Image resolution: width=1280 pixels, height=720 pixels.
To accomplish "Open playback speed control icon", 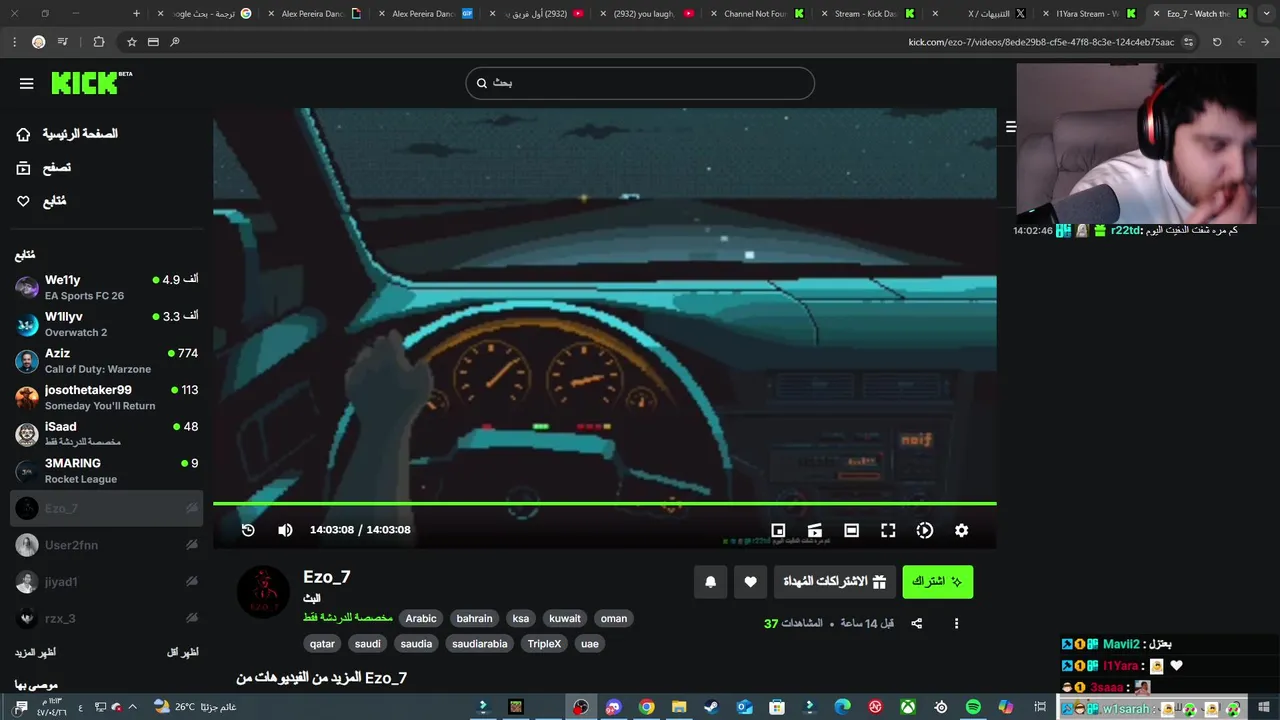I will pos(925,530).
